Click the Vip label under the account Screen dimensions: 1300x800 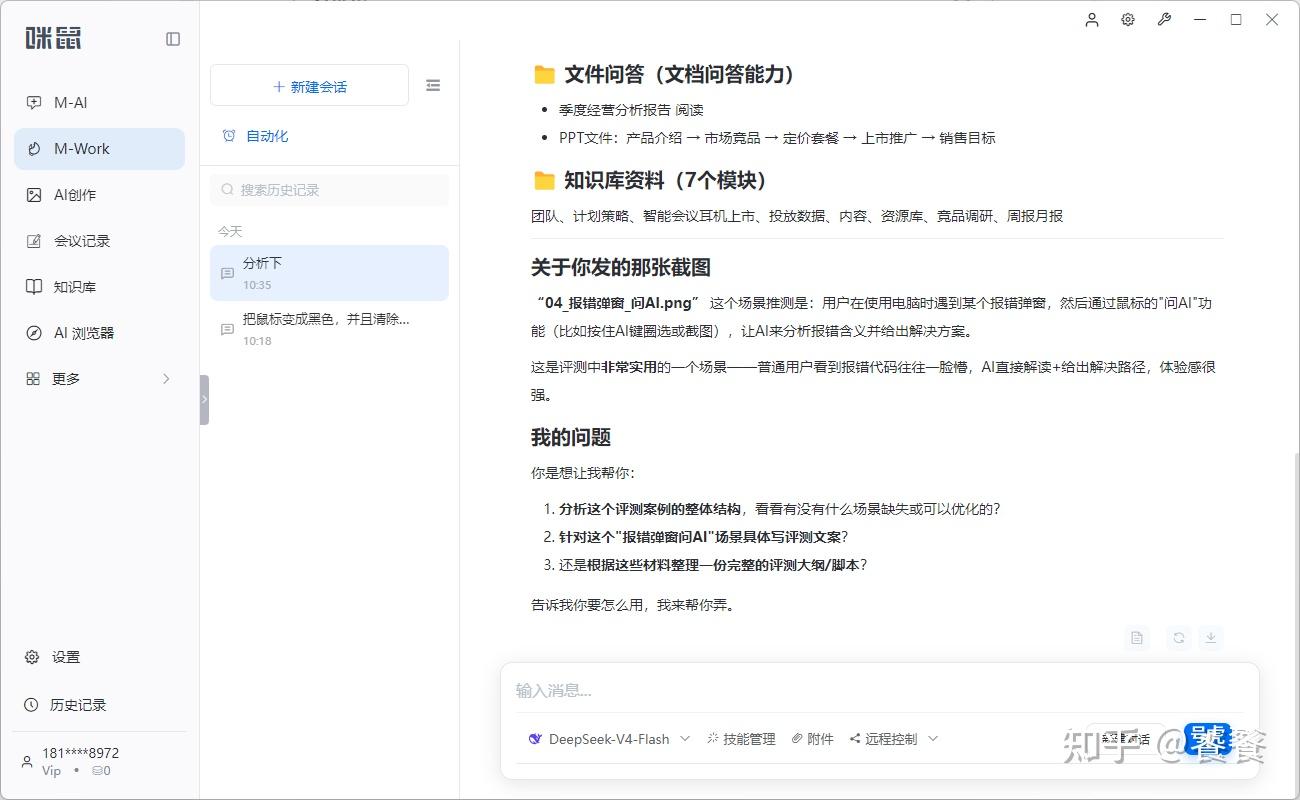tap(52, 771)
